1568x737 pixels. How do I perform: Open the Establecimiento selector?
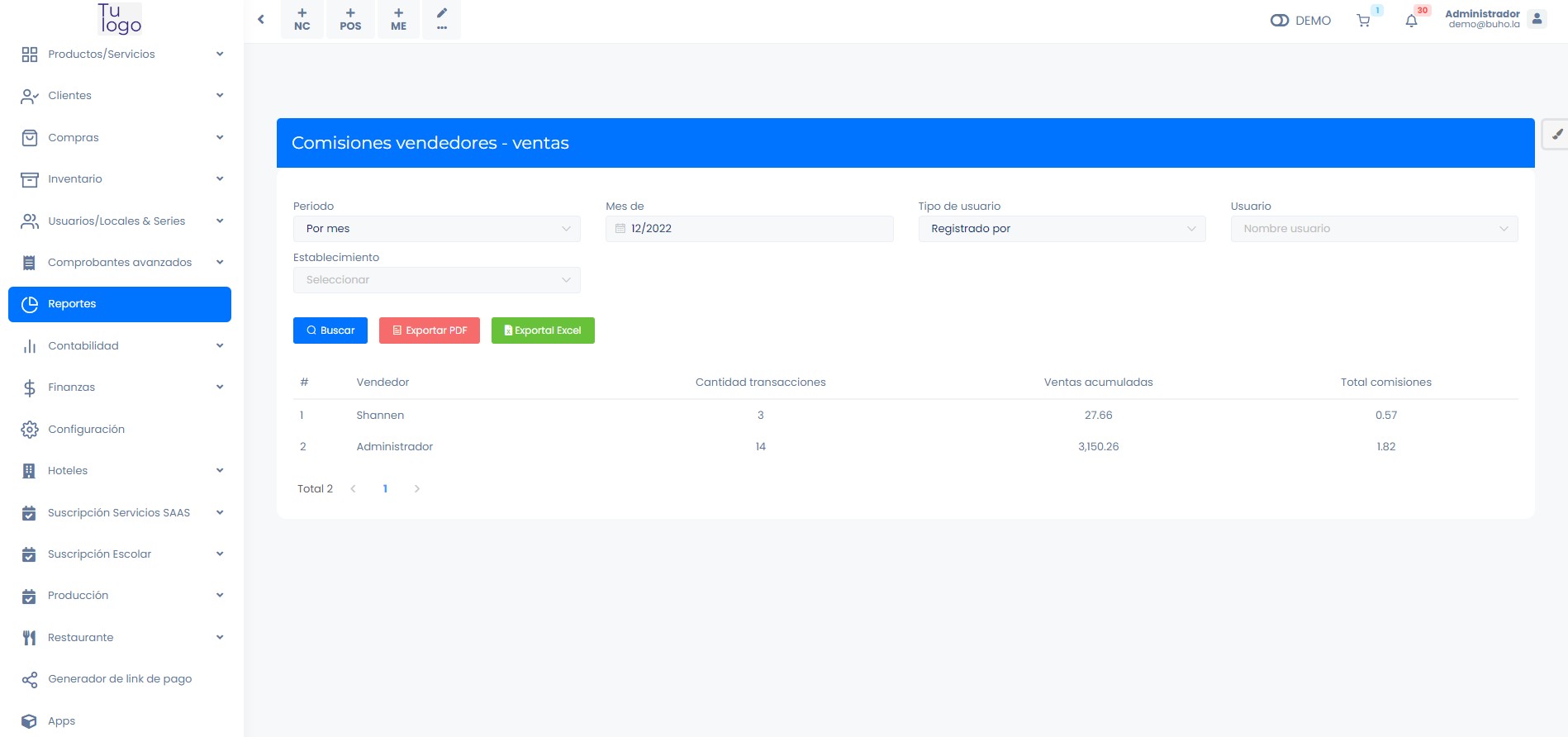[436, 280]
